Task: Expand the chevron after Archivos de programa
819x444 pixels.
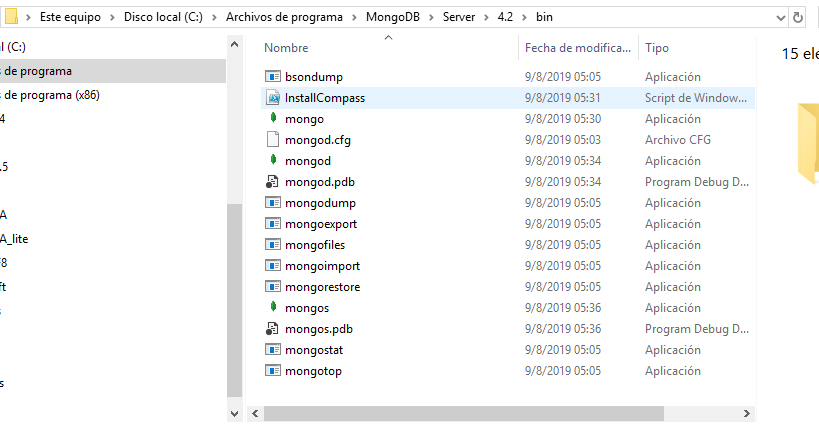Action: click(355, 17)
